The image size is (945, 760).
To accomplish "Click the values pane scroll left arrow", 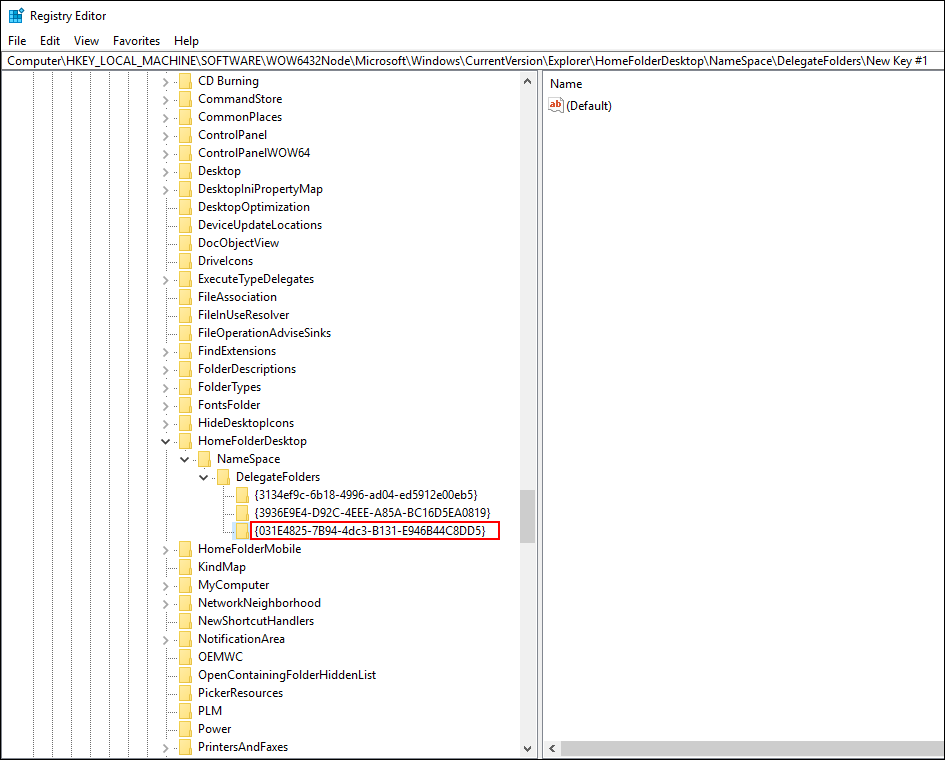I will 552,749.
